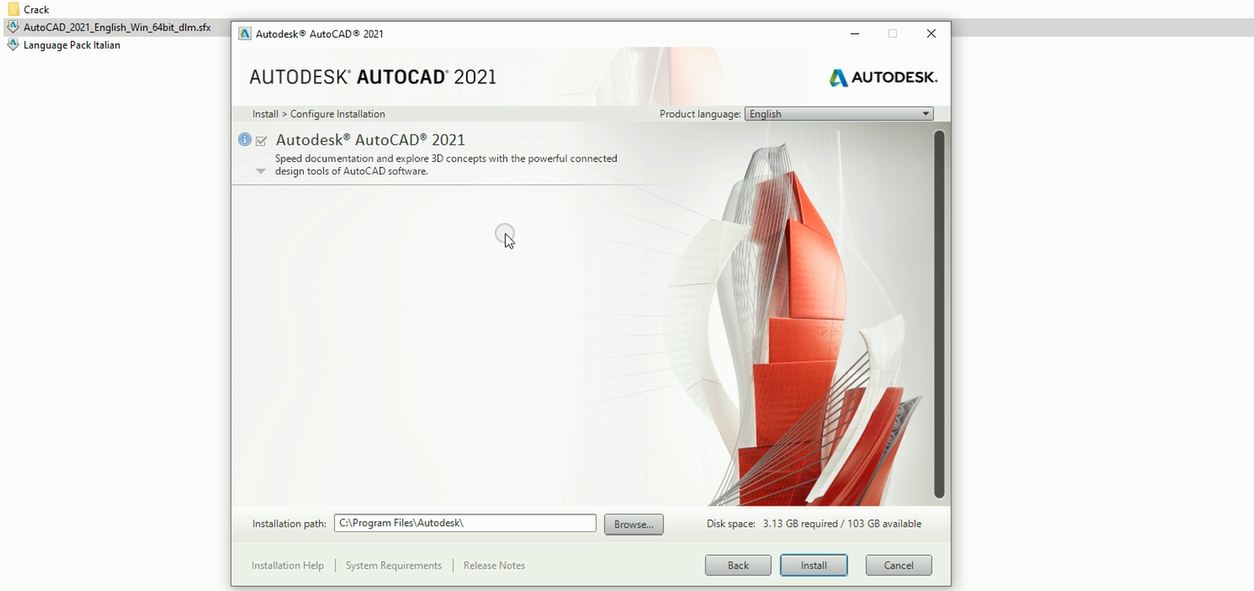1254x591 pixels.
Task: Open the Product language dropdown
Action: pyautogui.click(x=840, y=114)
